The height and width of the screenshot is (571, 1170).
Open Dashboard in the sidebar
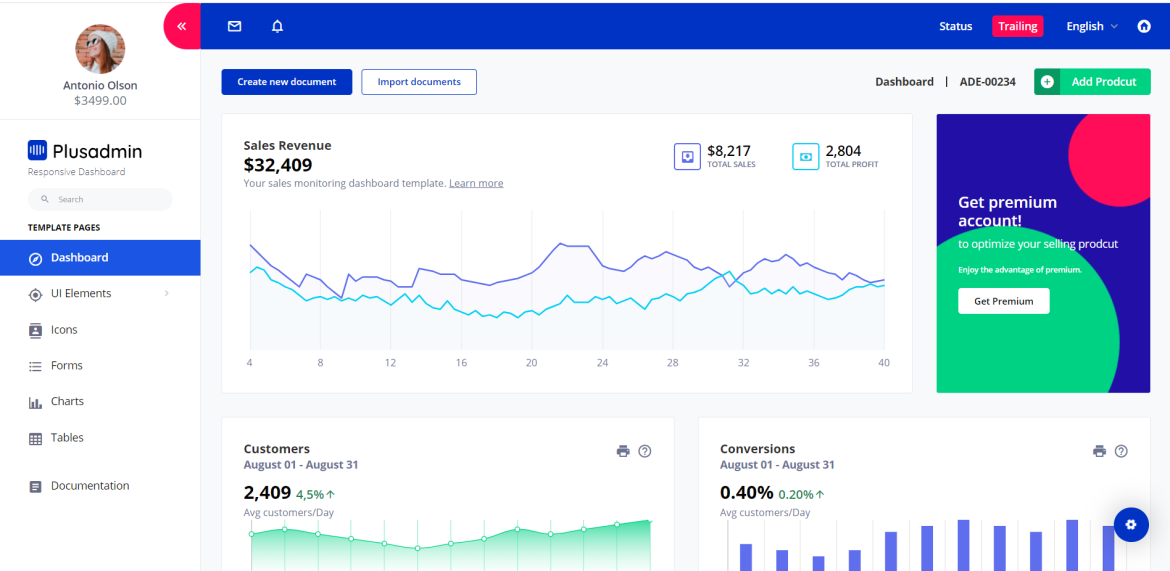tap(100, 258)
